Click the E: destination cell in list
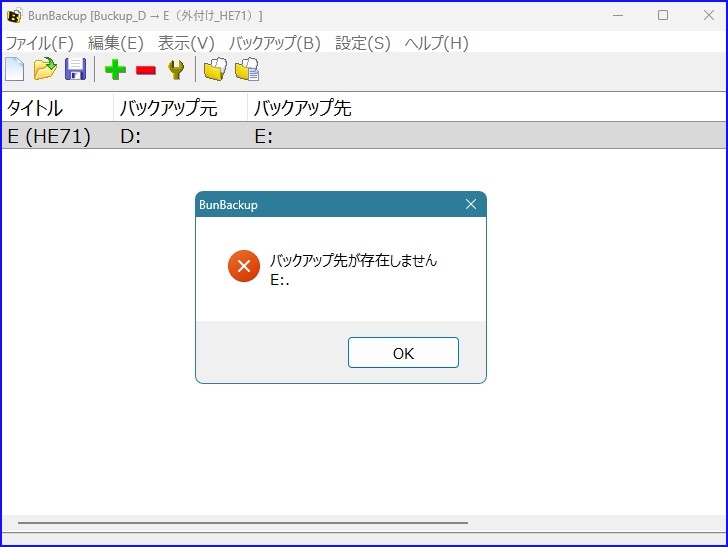Image resolution: width=728 pixels, height=547 pixels. point(263,137)
